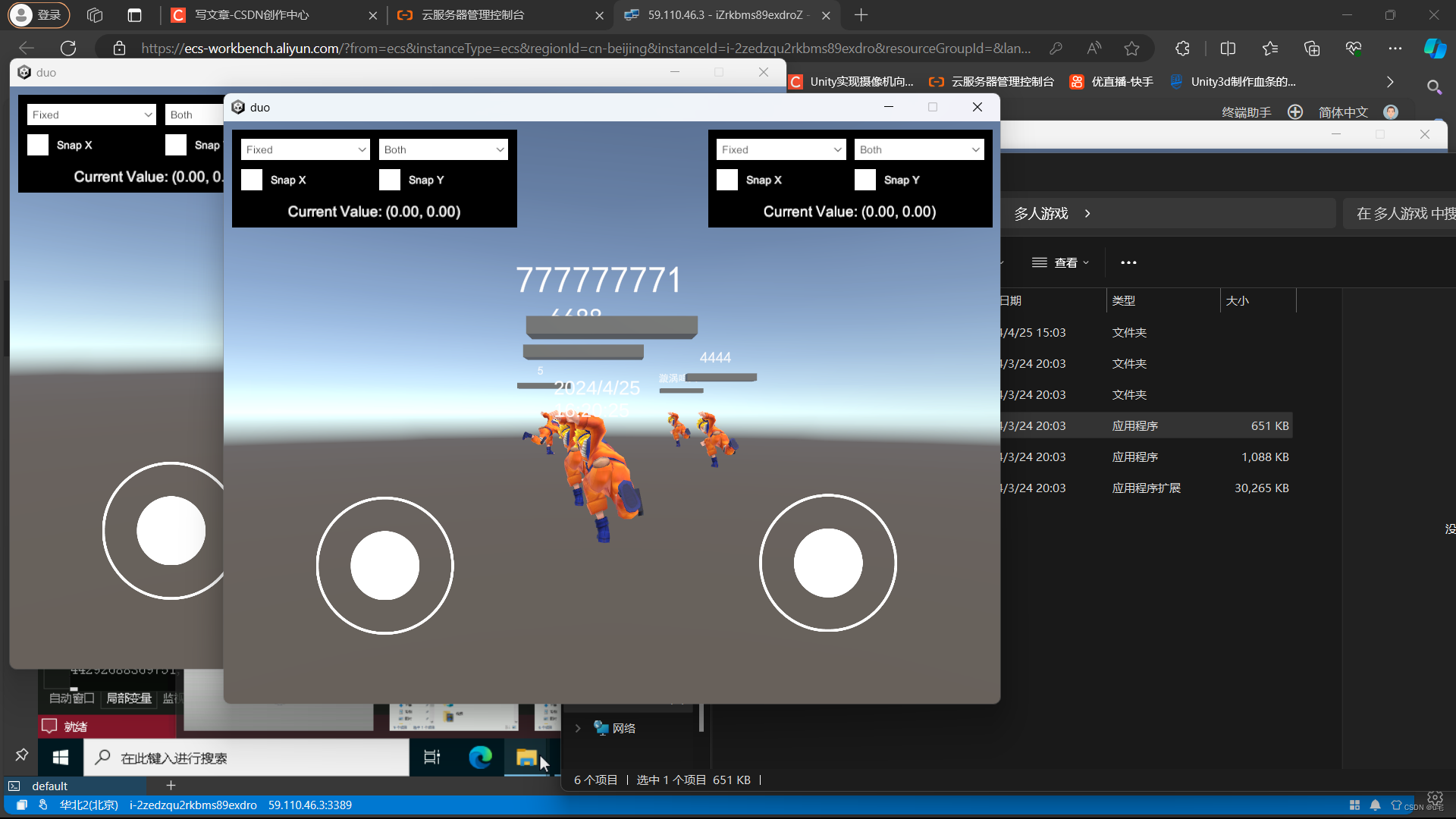Click the pin icon at bottom left
Image resolution: width=1456 pixels, height=819 pixels.
coord(21,755)
